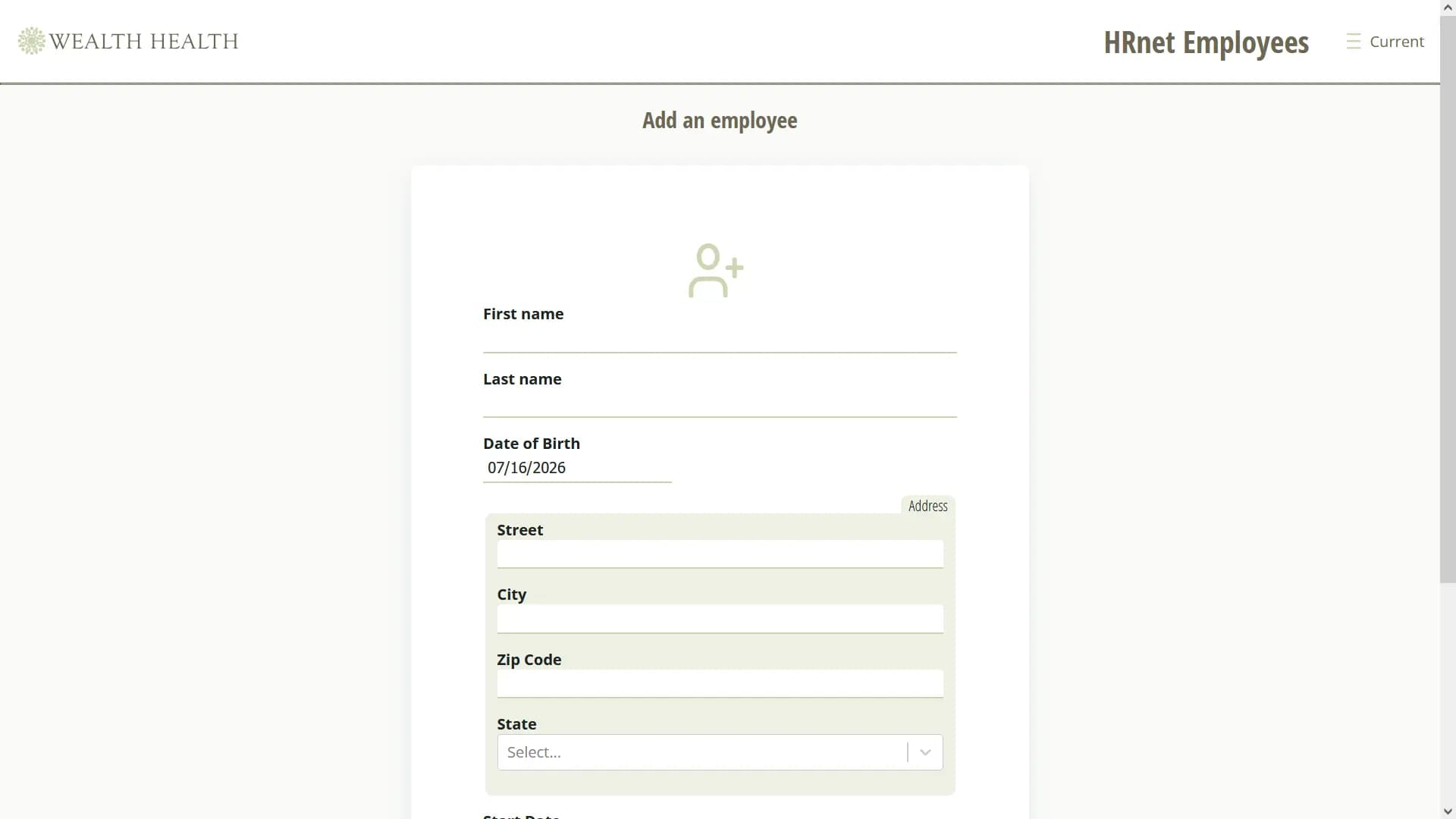Click the Wealth Health flower logo icon
The width and height of the screenshot is (1456, 819).
tap(32, 41)
